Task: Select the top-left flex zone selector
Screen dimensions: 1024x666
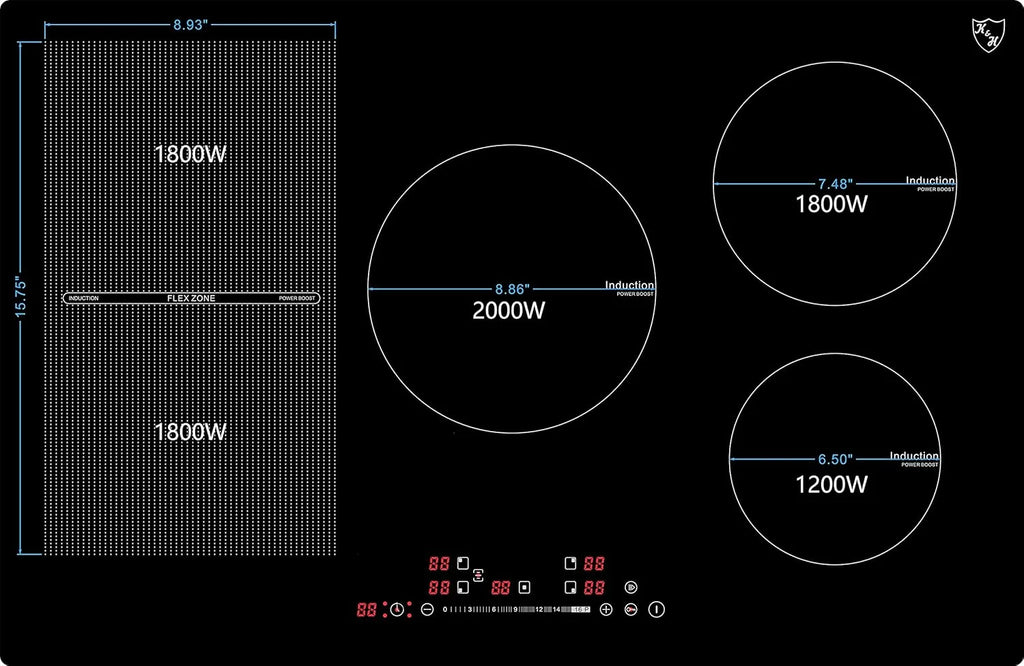Action: click(463, 563)
